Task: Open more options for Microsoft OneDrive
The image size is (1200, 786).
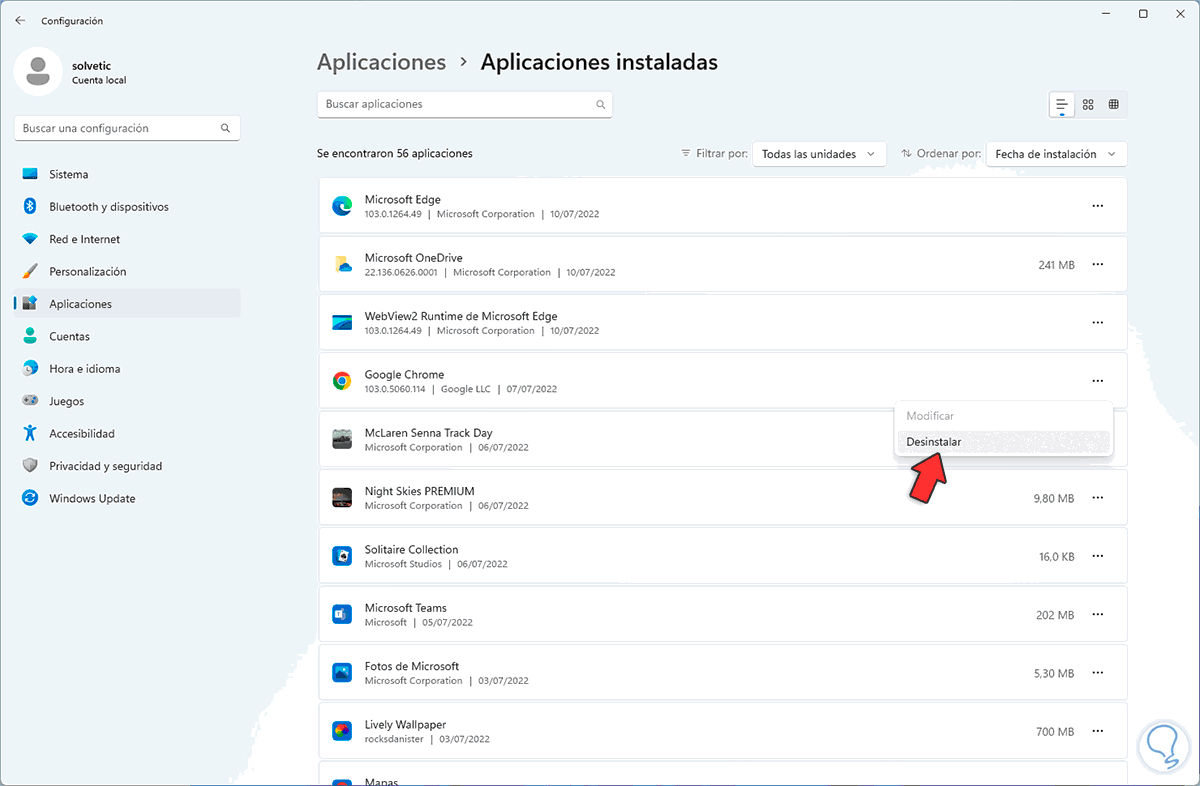Action: pos(1097,264)
